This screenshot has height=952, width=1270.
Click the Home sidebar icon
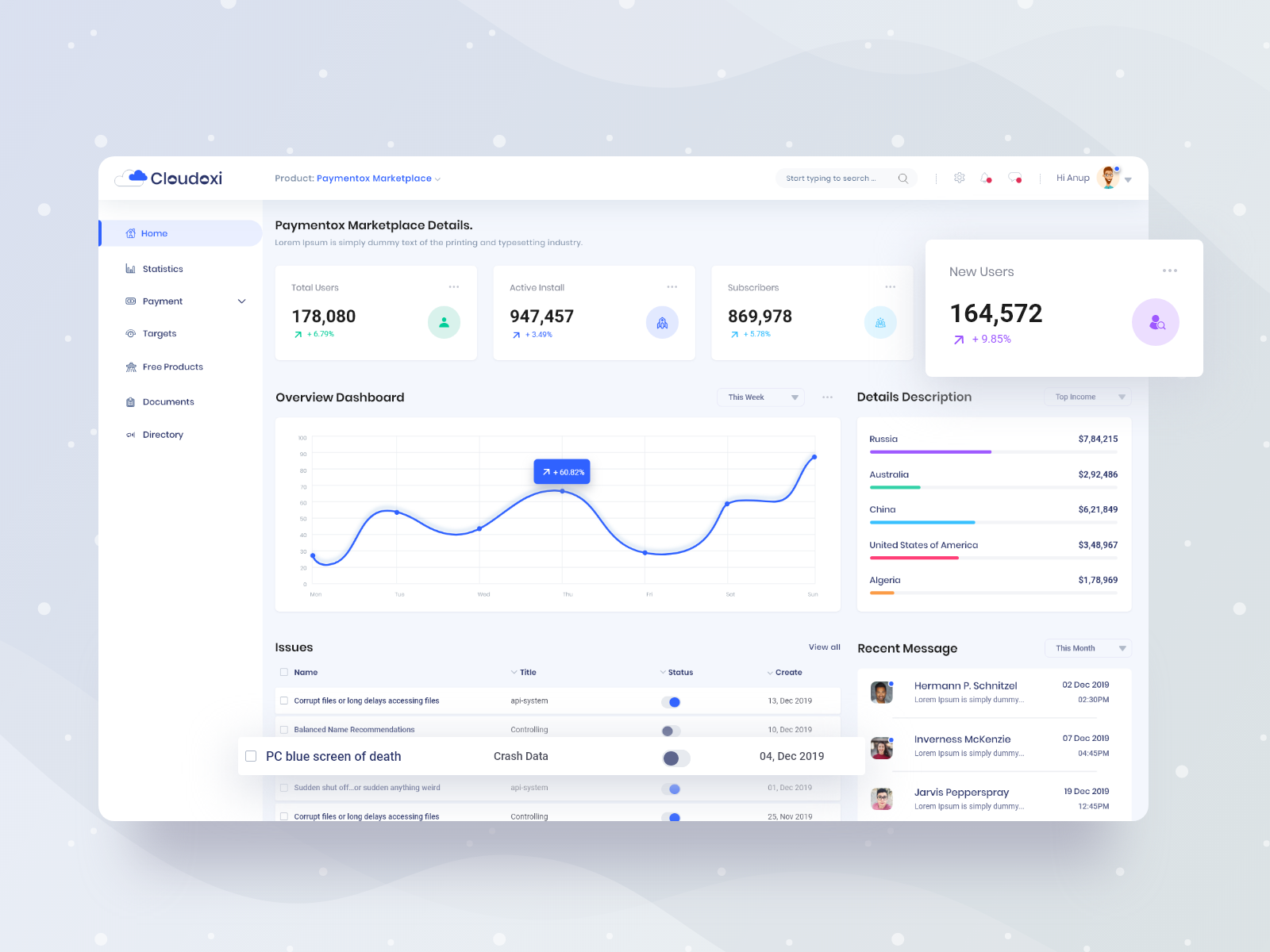(x=131, y=233)
